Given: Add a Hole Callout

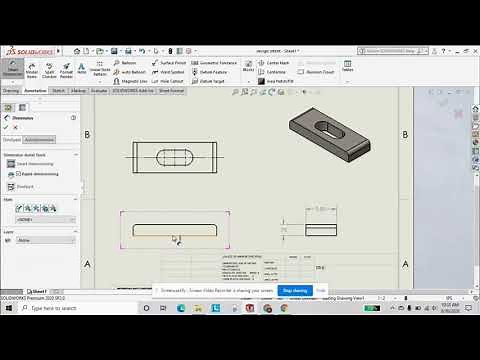Looking at the screenshot, I should pyautogui.click(x=167, y=81).
